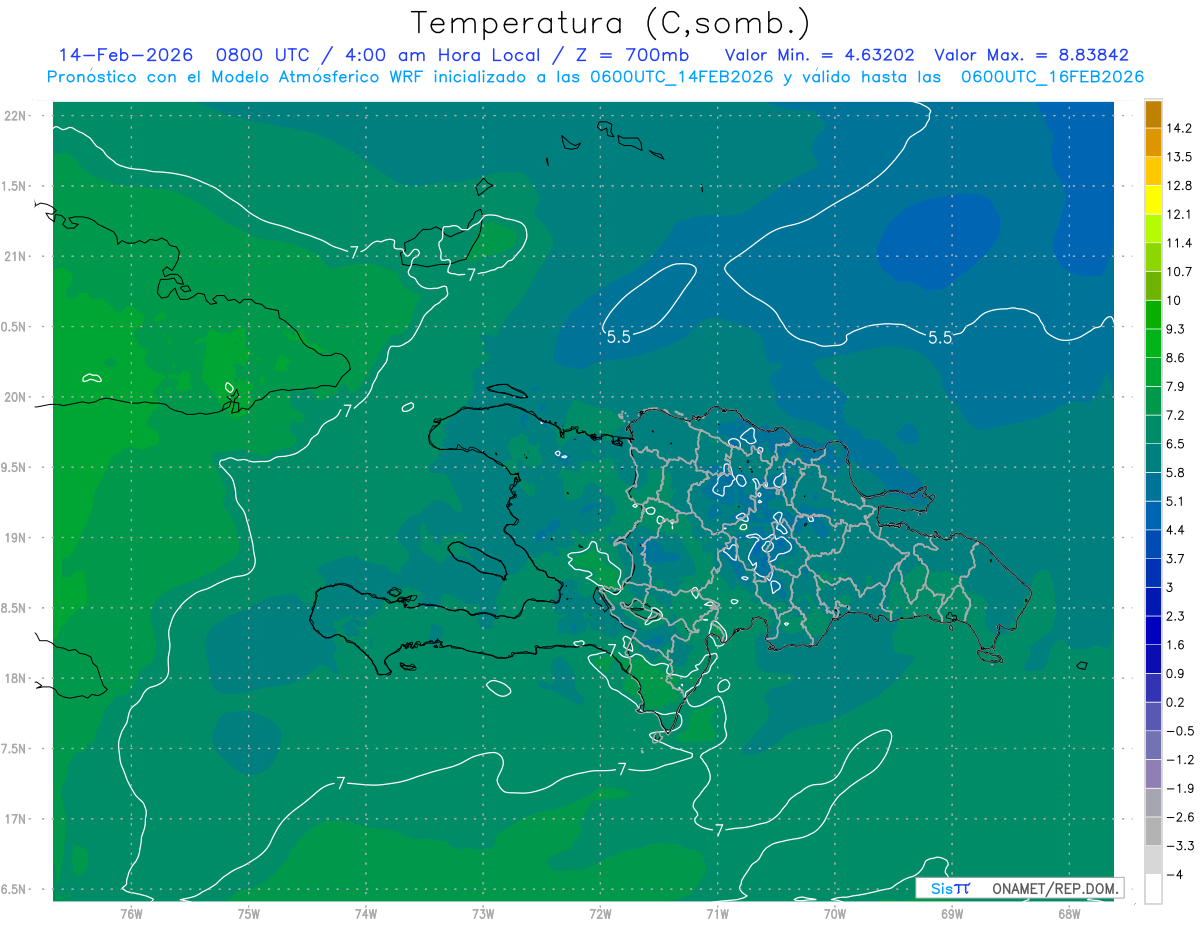The height and width of the screenshot is (927, 1200).
Task: Click the "19N" latitude axis label
Action: click(17, 538)
